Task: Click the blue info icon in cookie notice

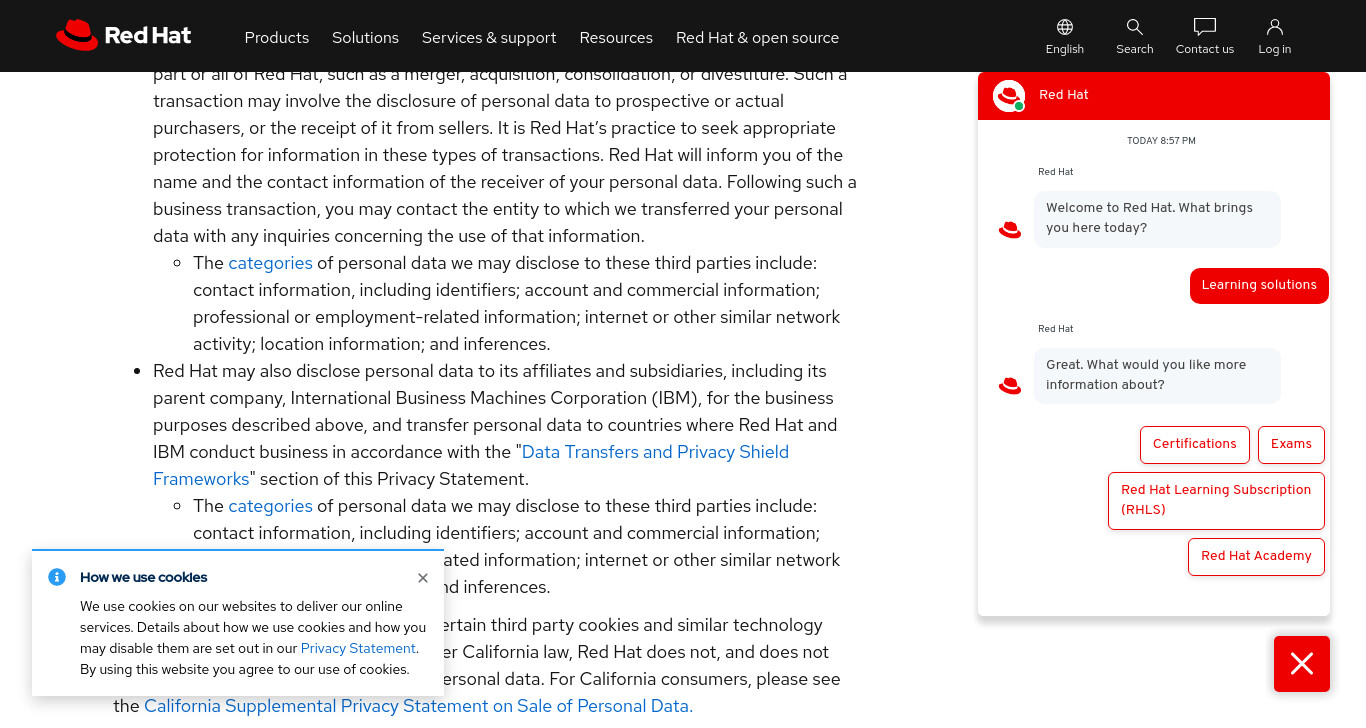Action: [x=57, y=577]
